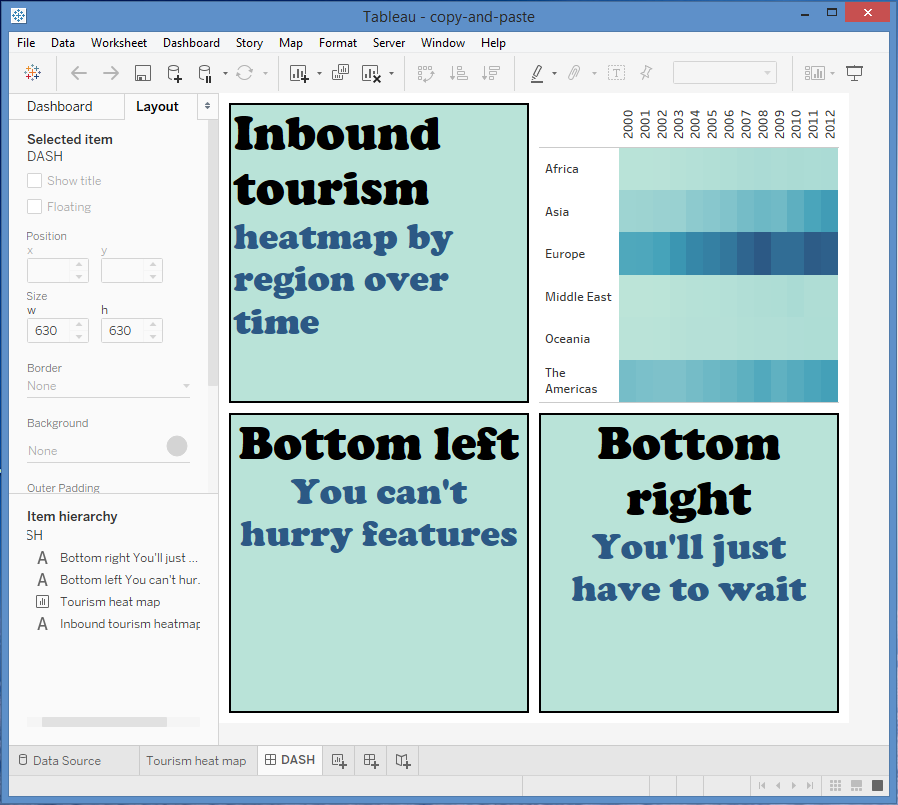Toggle the Show title checkbox
Screen dimensions: 898x805
point(35,181)
